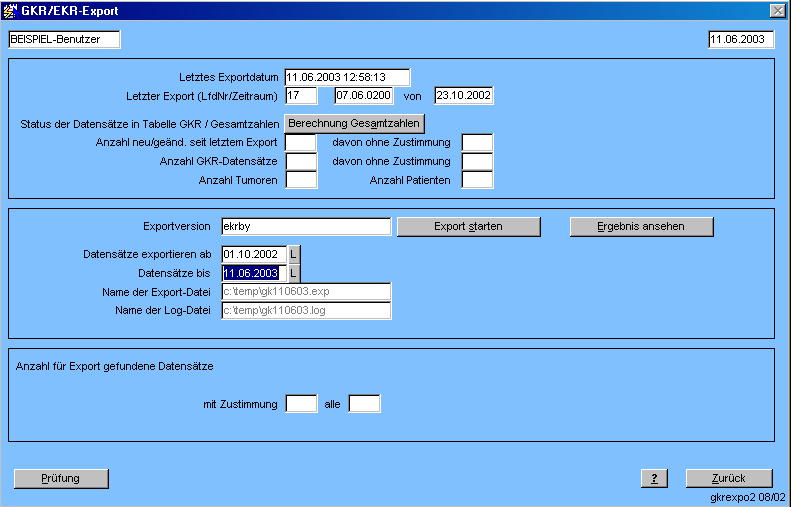The image size is (791, 507).
Task: Go back using the Zurück button
Action: point(729,478)
